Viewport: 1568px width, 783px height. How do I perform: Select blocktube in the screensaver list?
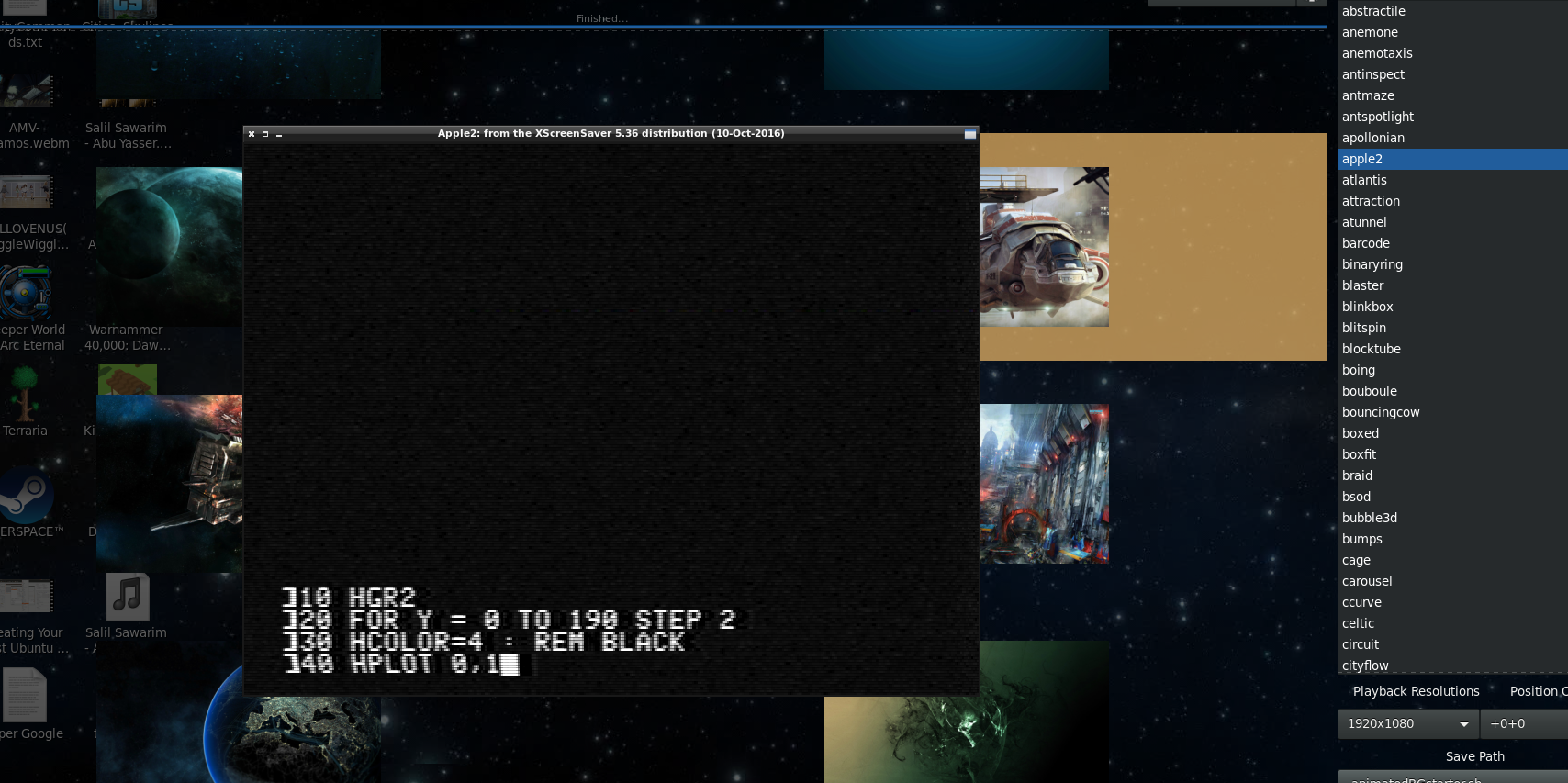(1452, 349)
